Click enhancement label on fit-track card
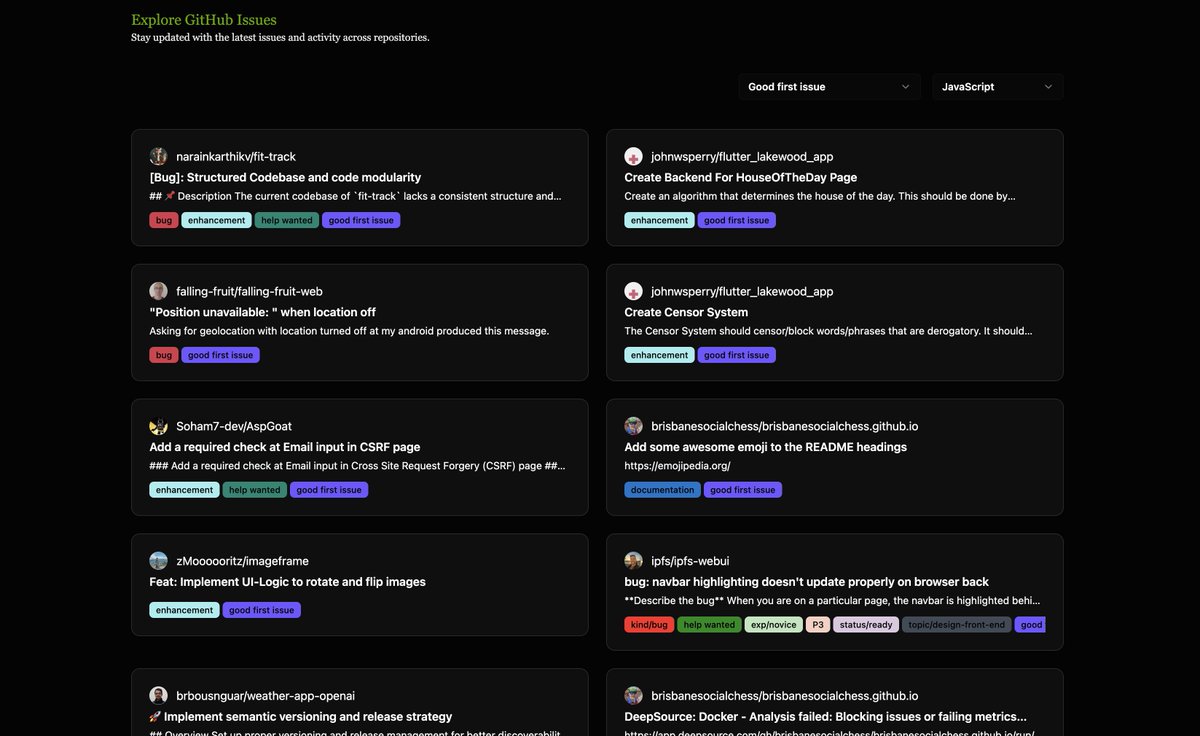Image resolution: width=1200 pixels, height=736 pixels. coord(216,220)
